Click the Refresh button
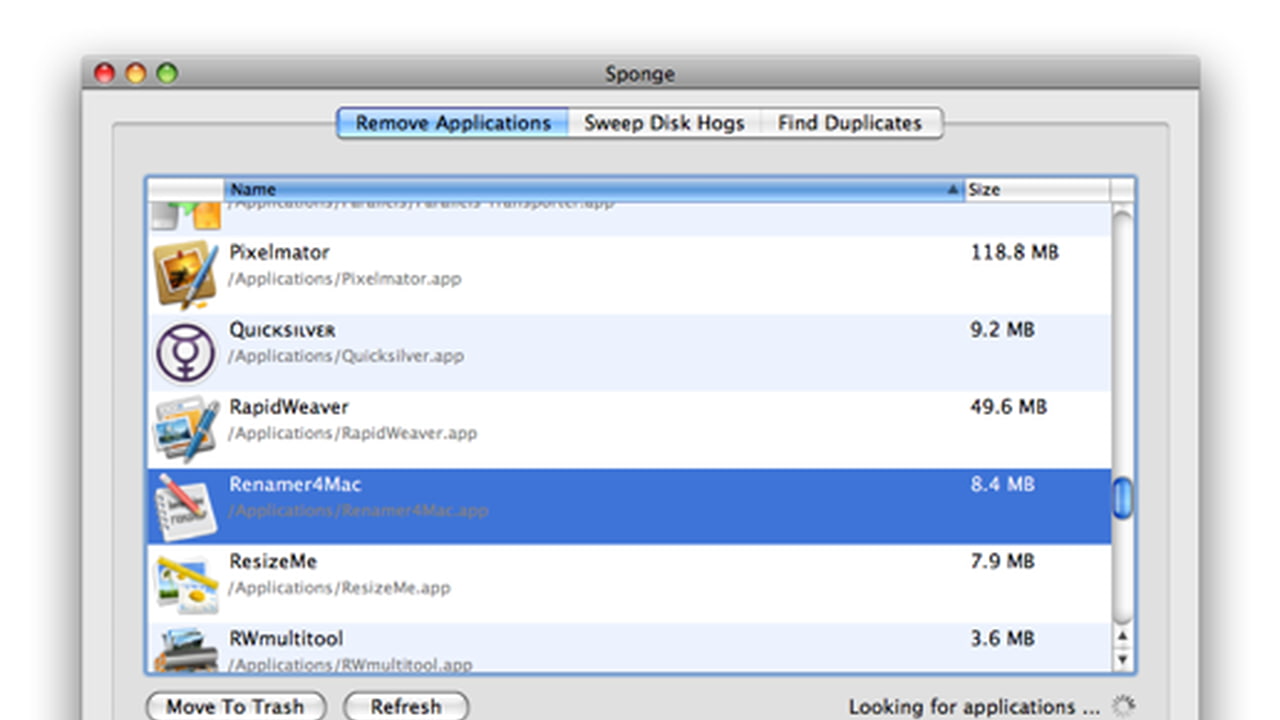Screen dimensions: 1280x720 coord(406,706)
